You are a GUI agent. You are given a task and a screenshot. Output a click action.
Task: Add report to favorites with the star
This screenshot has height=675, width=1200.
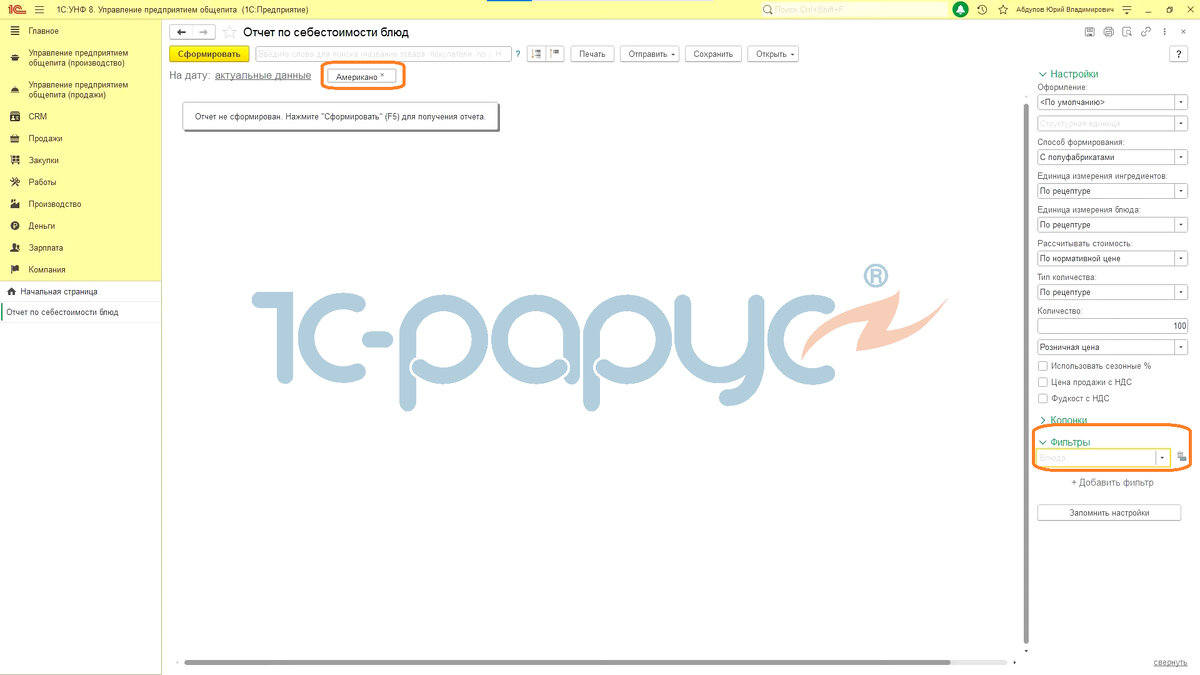coord(229,32)
